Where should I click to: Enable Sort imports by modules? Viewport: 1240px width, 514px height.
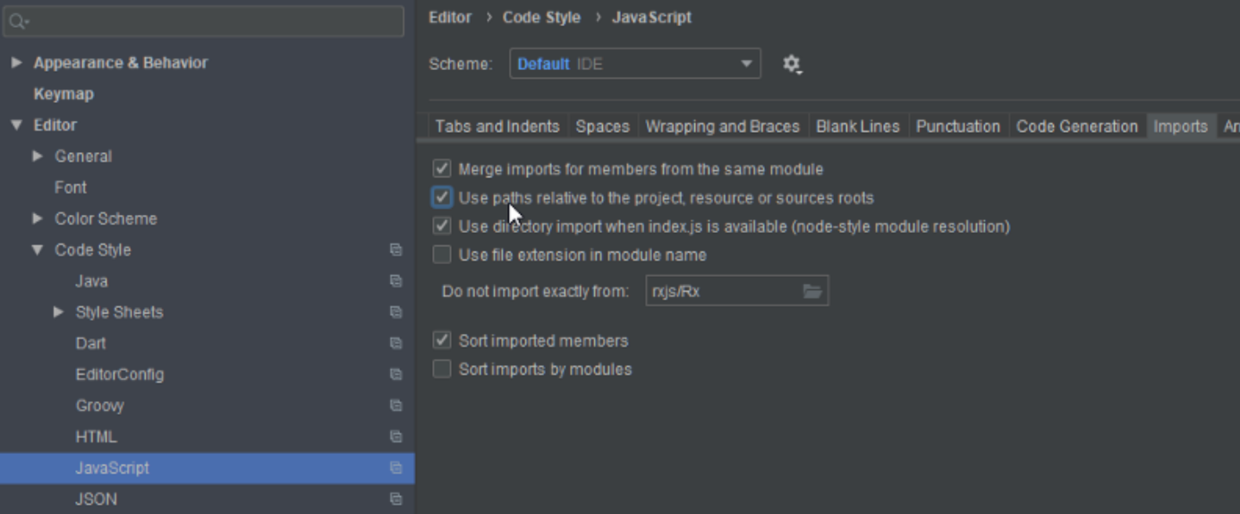click(x=442, y=369)
